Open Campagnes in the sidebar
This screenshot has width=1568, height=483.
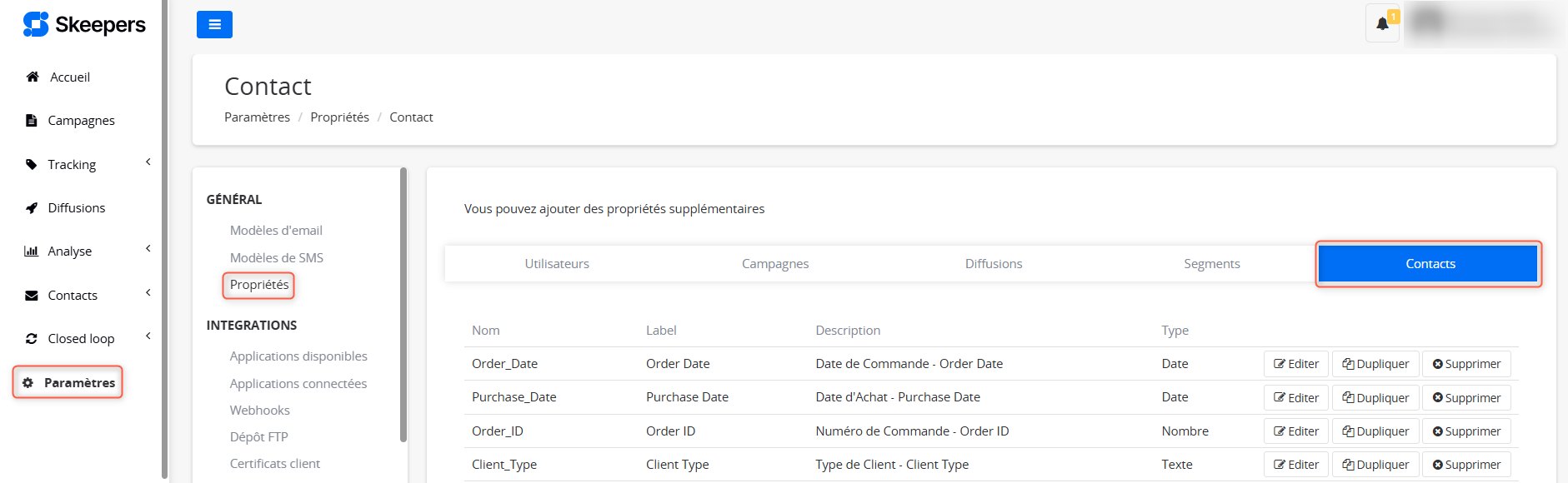click(x=82, y=121)
